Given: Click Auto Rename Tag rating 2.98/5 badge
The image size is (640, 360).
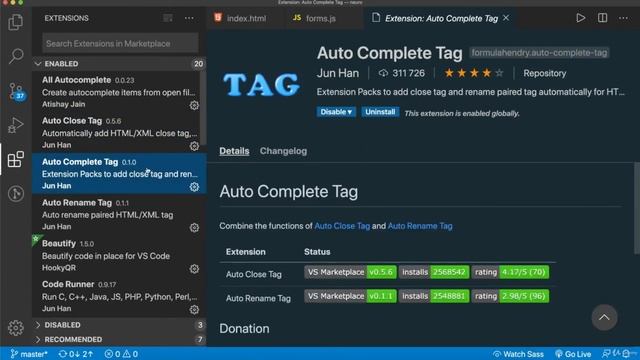Looking at the screenshot, I should tap(510, 296).
